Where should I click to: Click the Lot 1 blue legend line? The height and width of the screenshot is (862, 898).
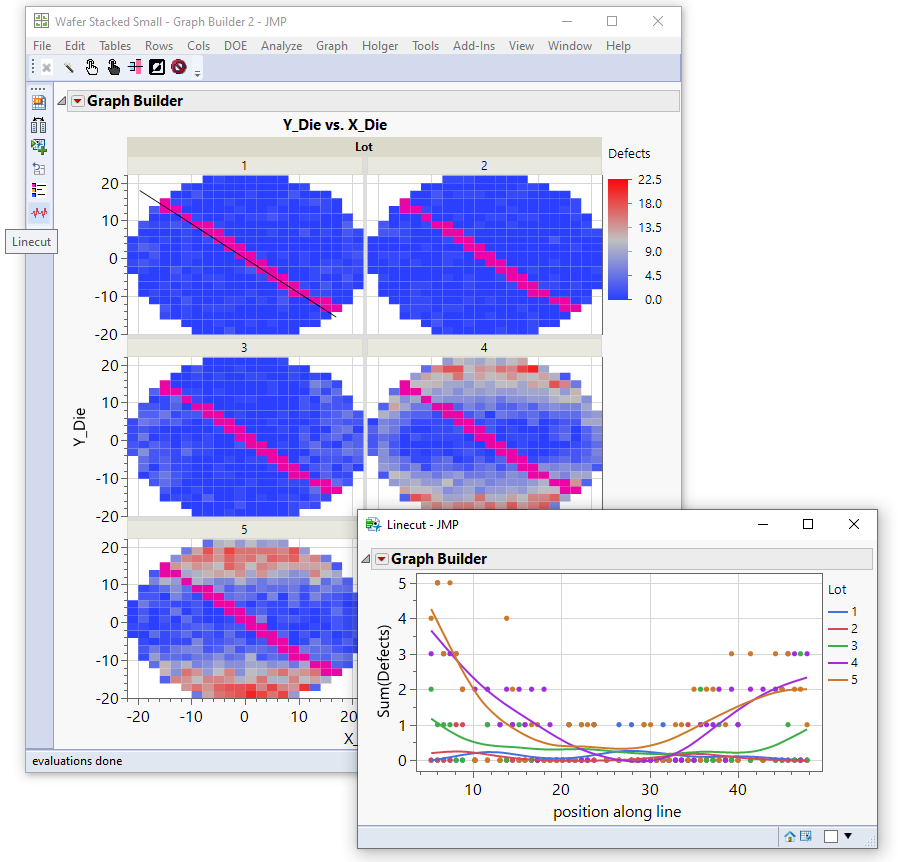pyautogui.click(x=837, y=612)
